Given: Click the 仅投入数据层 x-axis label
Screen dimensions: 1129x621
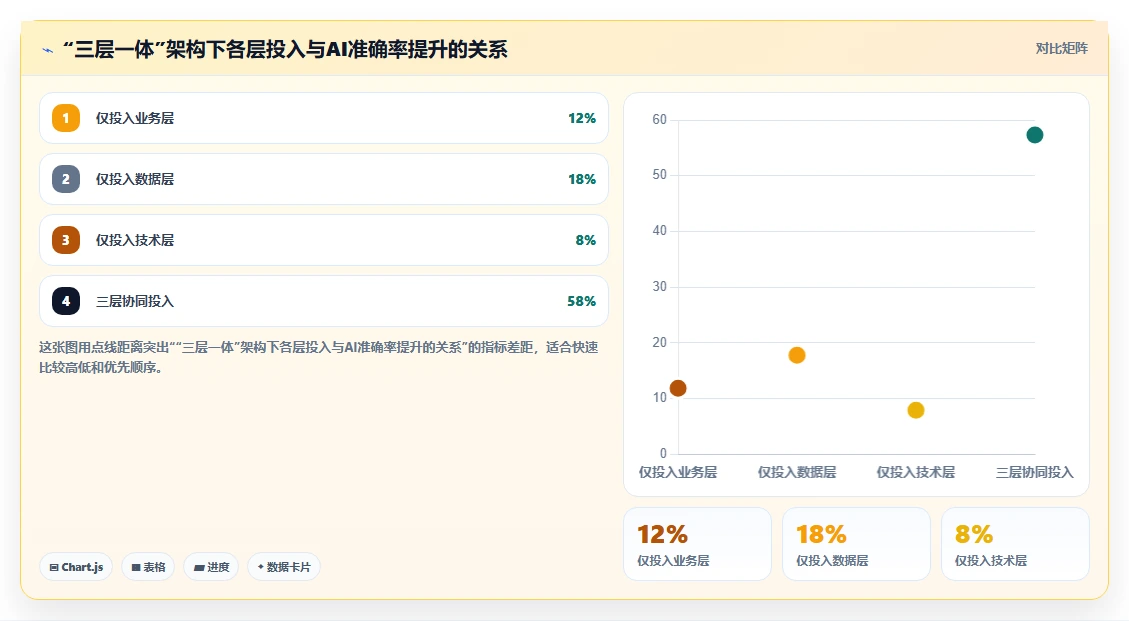Looking at the screenshot, I should click(797, 473).
